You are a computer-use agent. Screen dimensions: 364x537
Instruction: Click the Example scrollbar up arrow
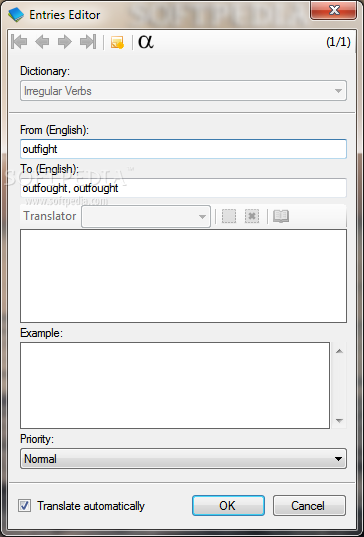pyautogui.click(x=339, y=351)
